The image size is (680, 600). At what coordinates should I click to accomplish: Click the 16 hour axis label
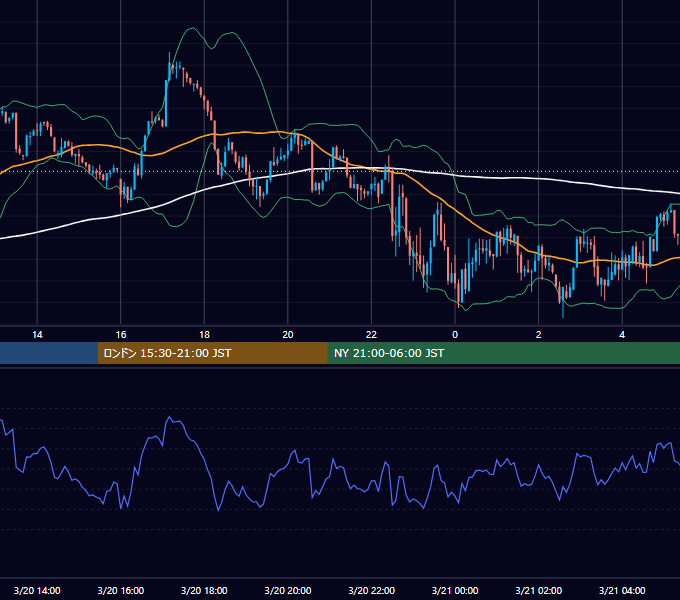121,335
